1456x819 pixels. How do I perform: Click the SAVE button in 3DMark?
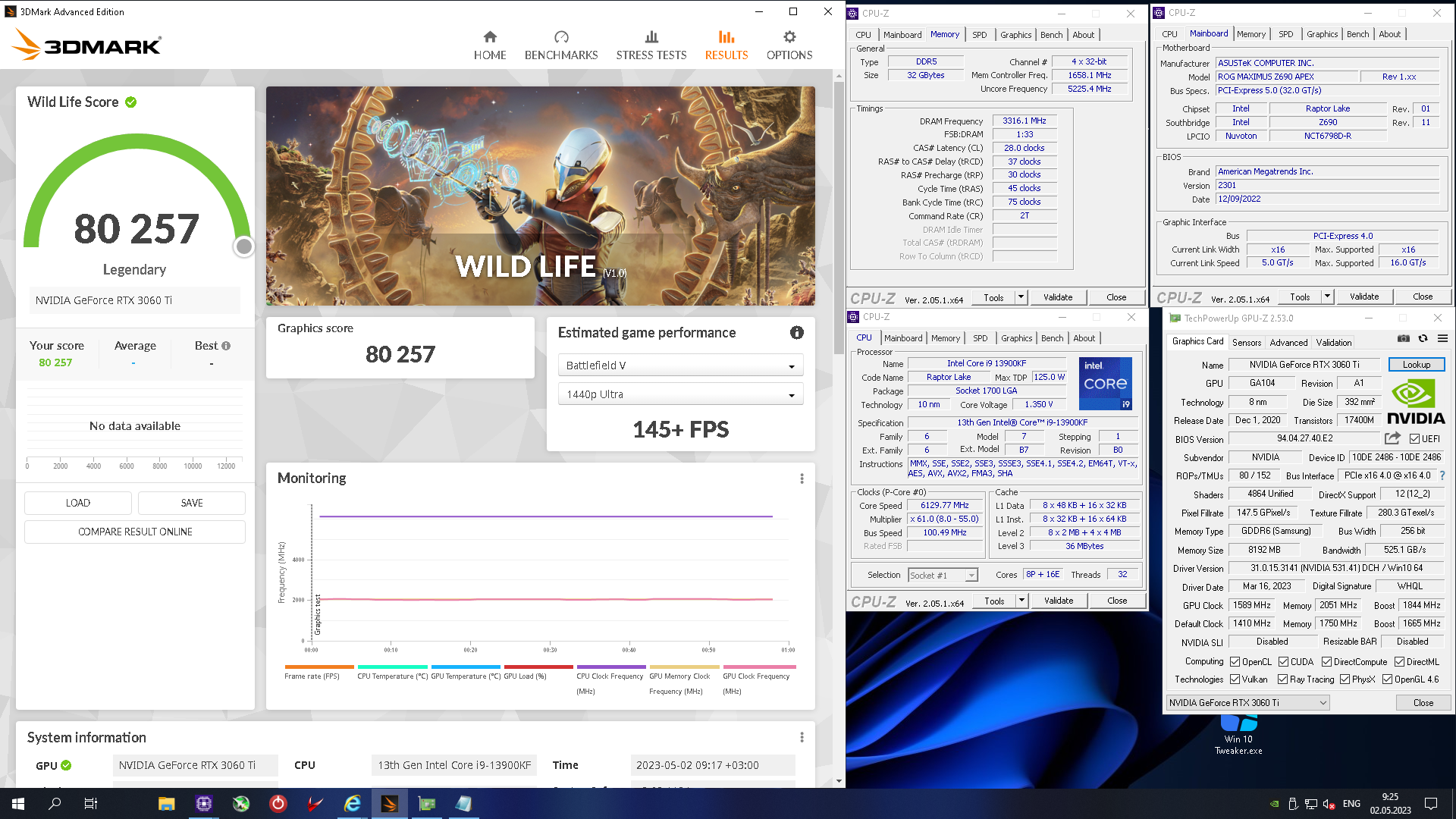point(192,503)
